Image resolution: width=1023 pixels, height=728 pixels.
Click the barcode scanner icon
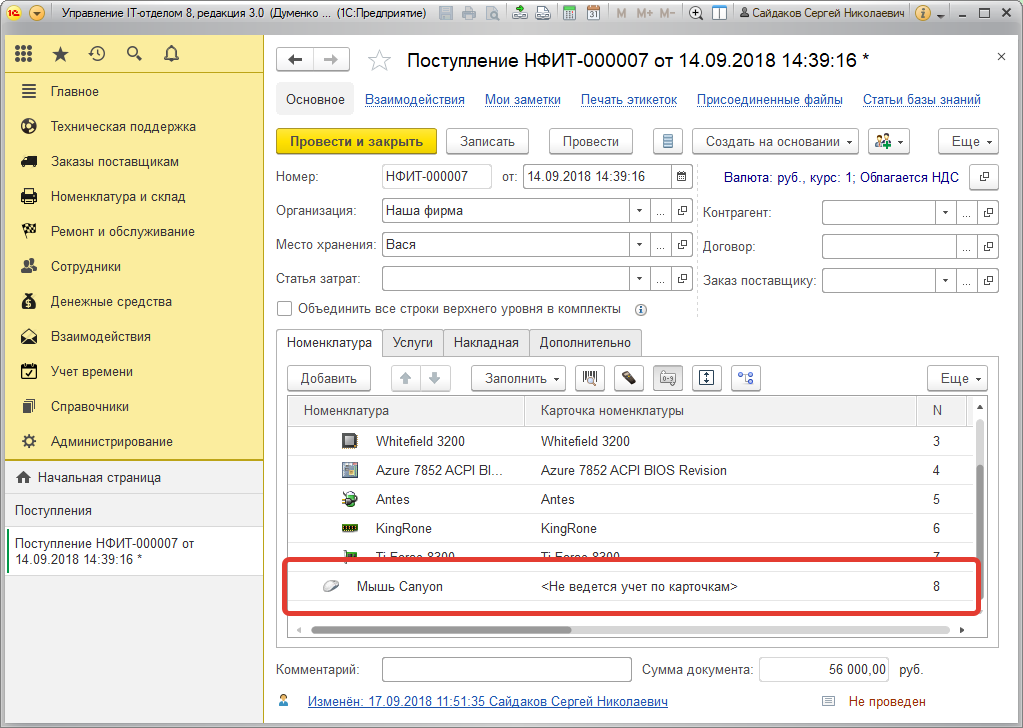[629, 378]
